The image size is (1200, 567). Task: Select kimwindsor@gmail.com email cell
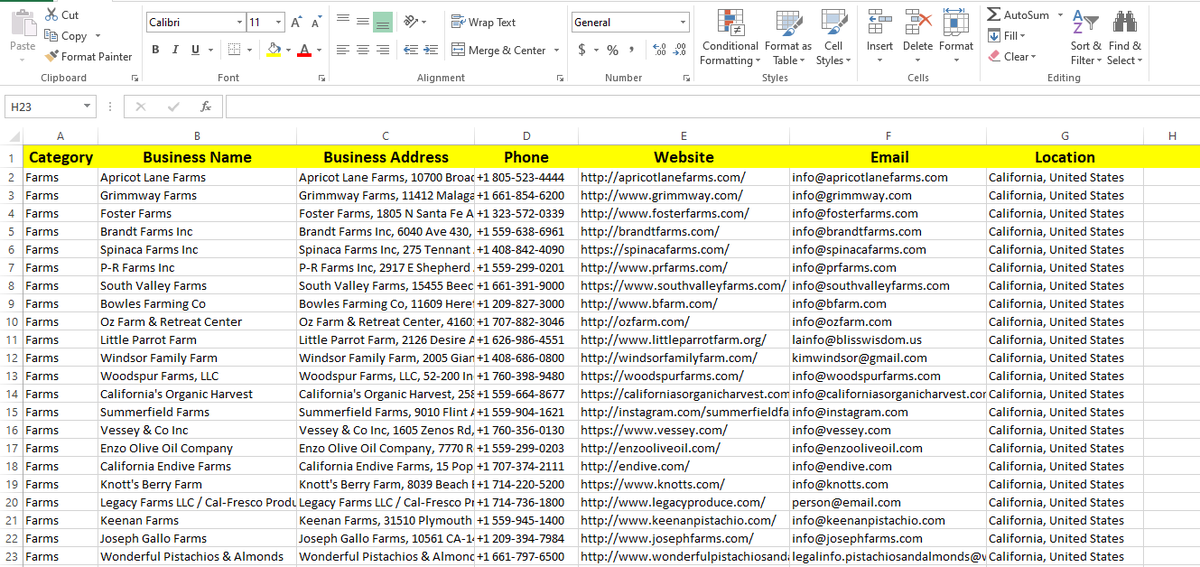[x=887, y=358]
